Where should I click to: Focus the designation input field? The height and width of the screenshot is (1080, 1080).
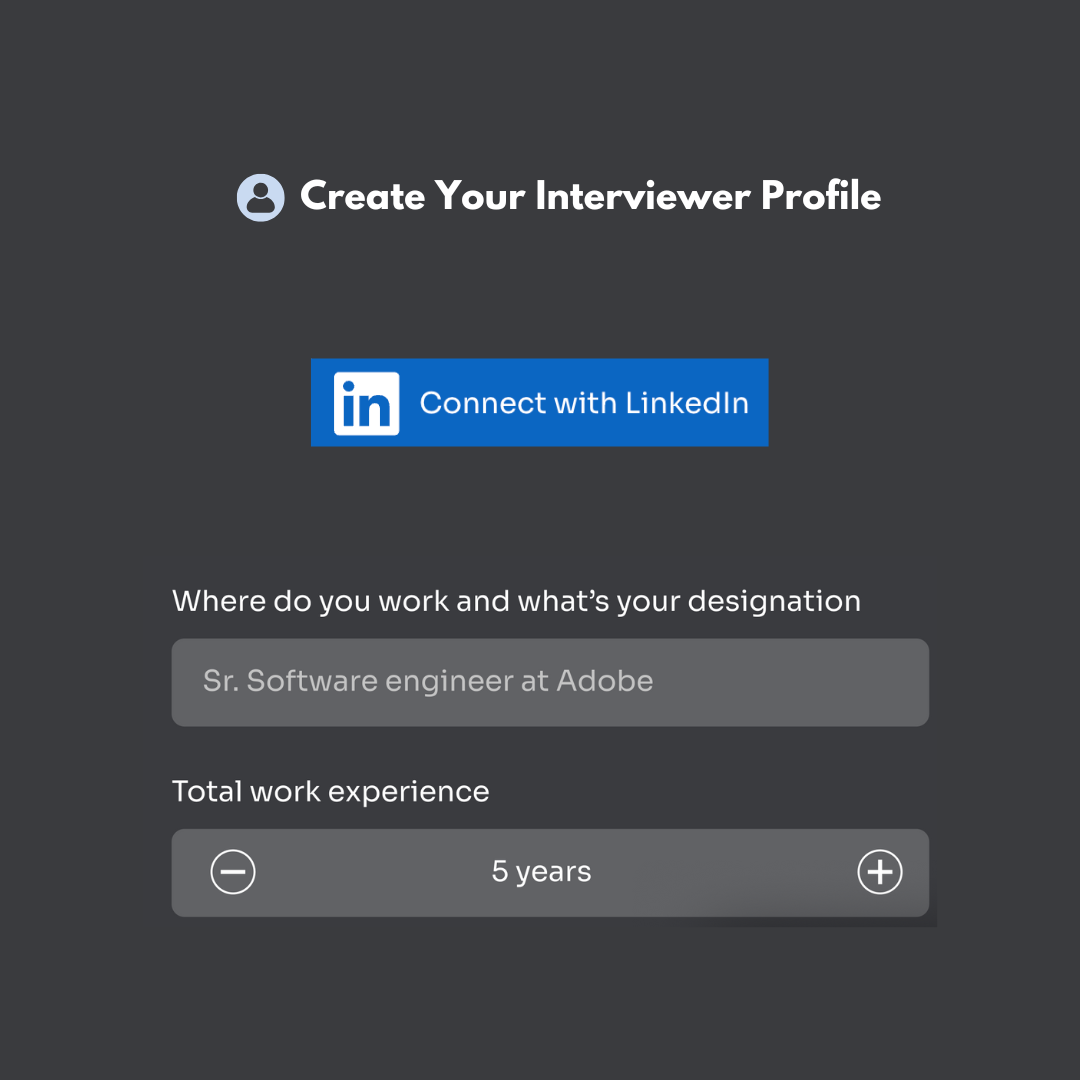point(550,682)
